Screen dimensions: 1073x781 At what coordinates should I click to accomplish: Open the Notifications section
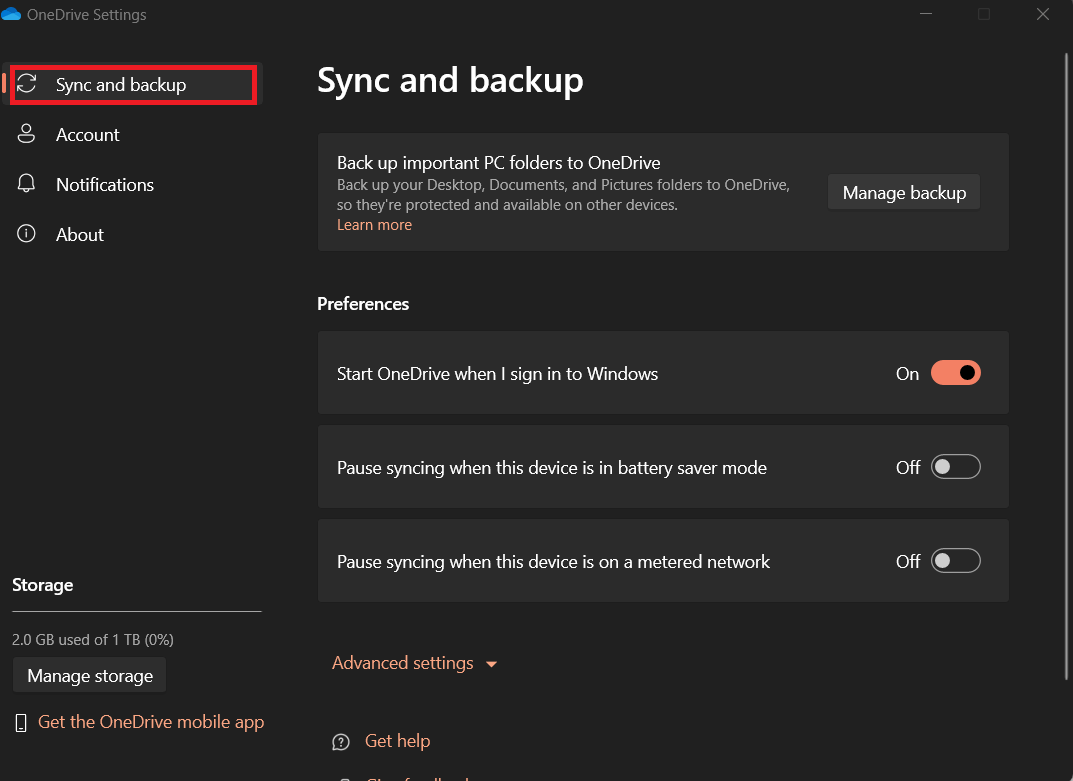click(x=133, y=184)
